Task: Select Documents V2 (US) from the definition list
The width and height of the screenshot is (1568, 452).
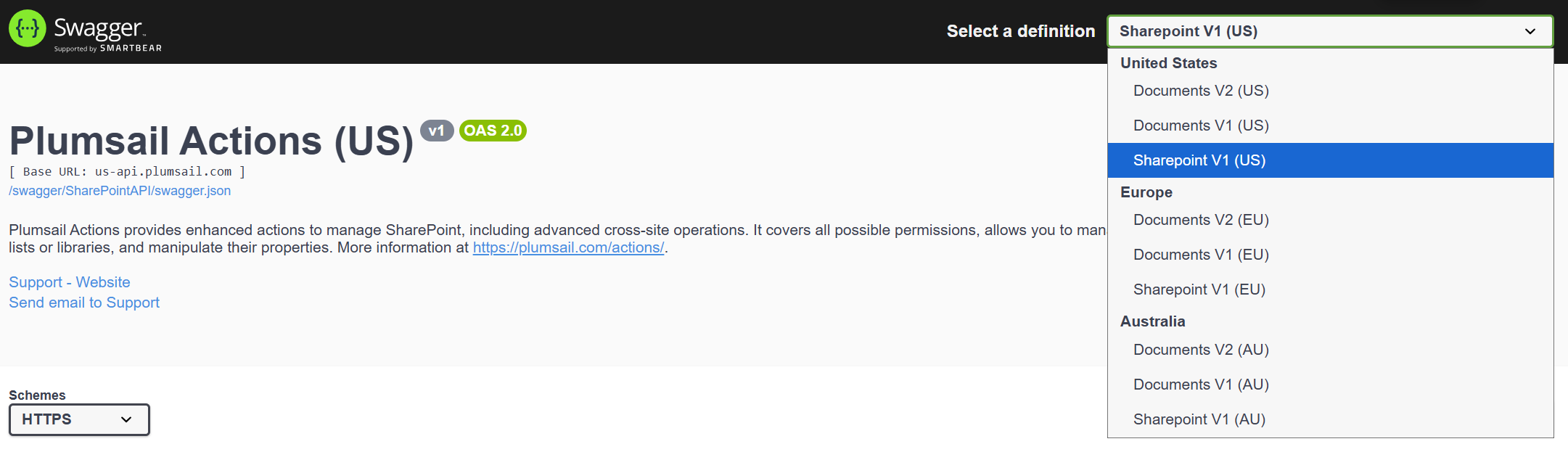Action: click(x=1201, y=90)
